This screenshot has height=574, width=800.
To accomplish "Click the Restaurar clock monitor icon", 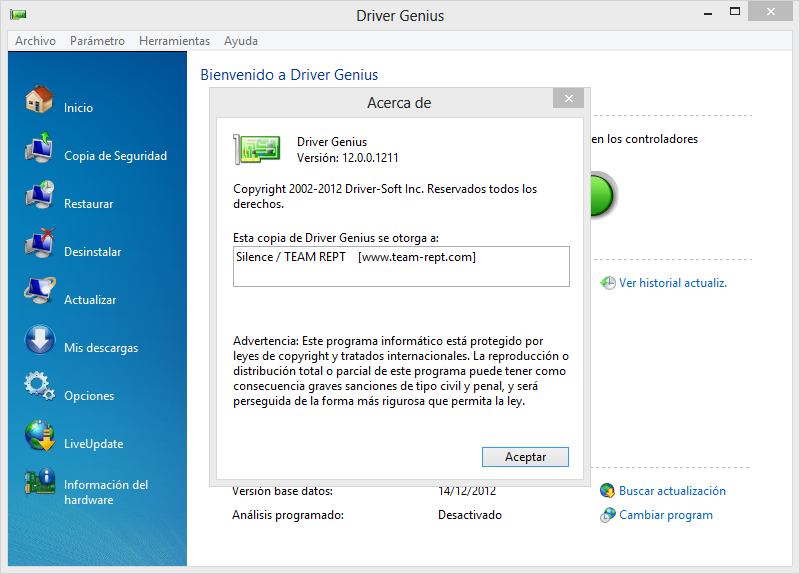I will [39, 195].
